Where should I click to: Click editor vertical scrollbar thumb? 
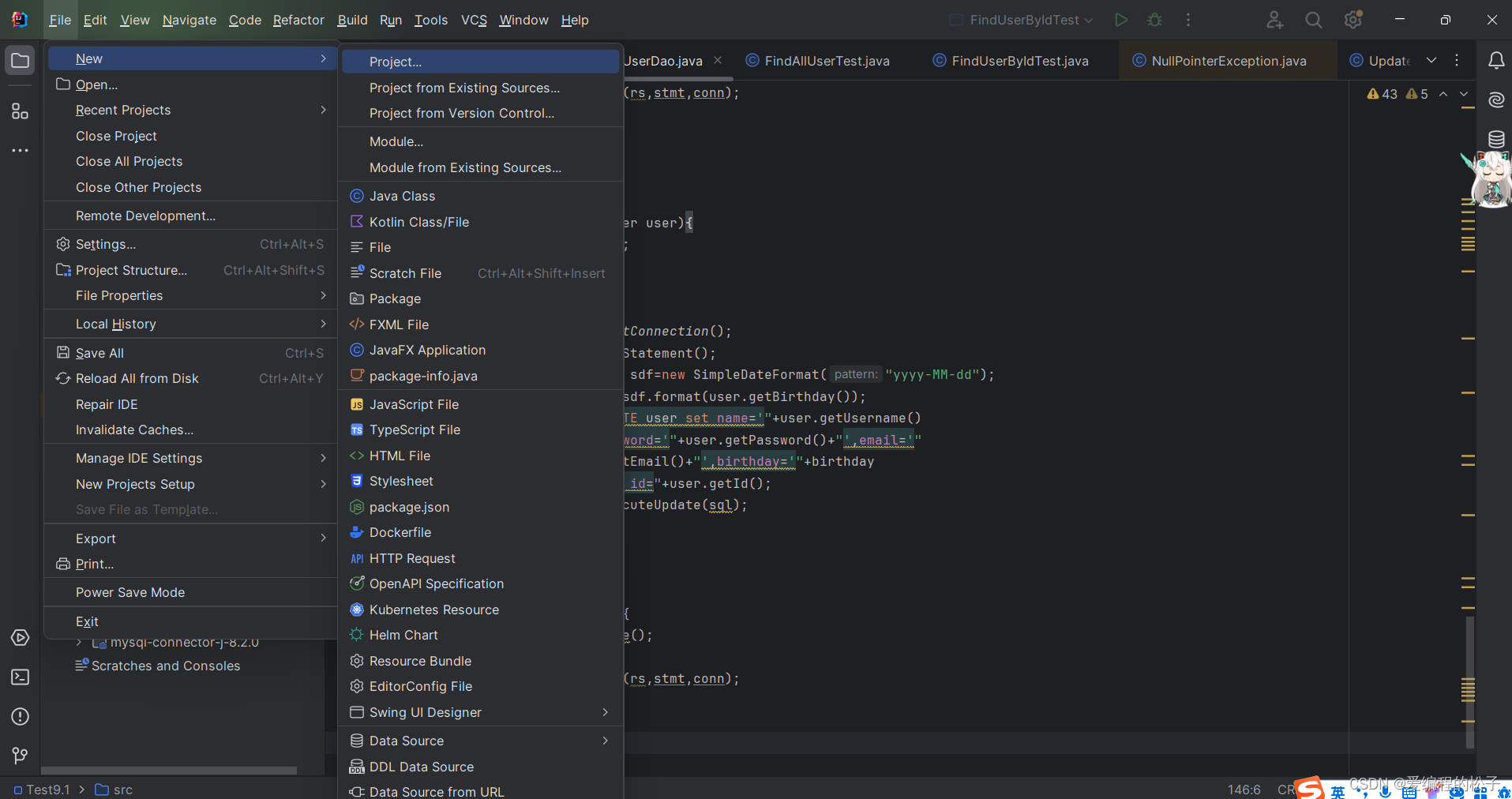pyautogui.click(x=1469, y=683)
